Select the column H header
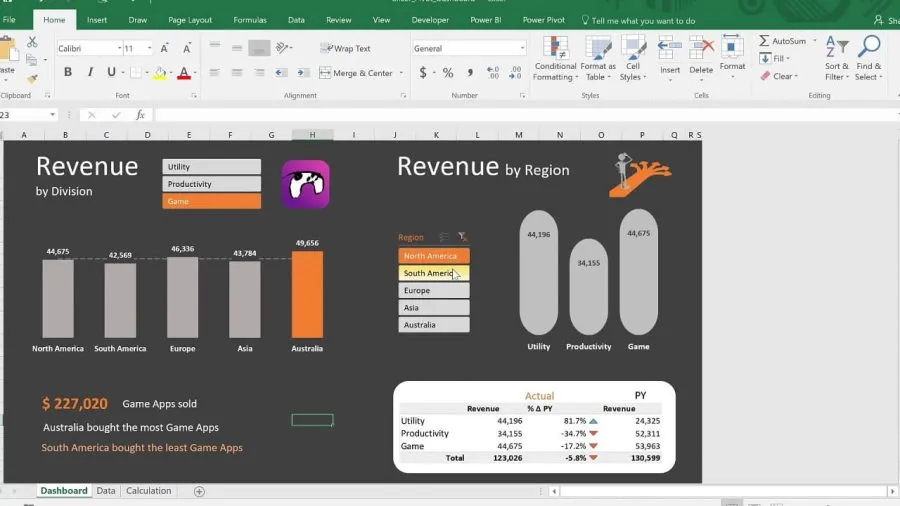 312,135
